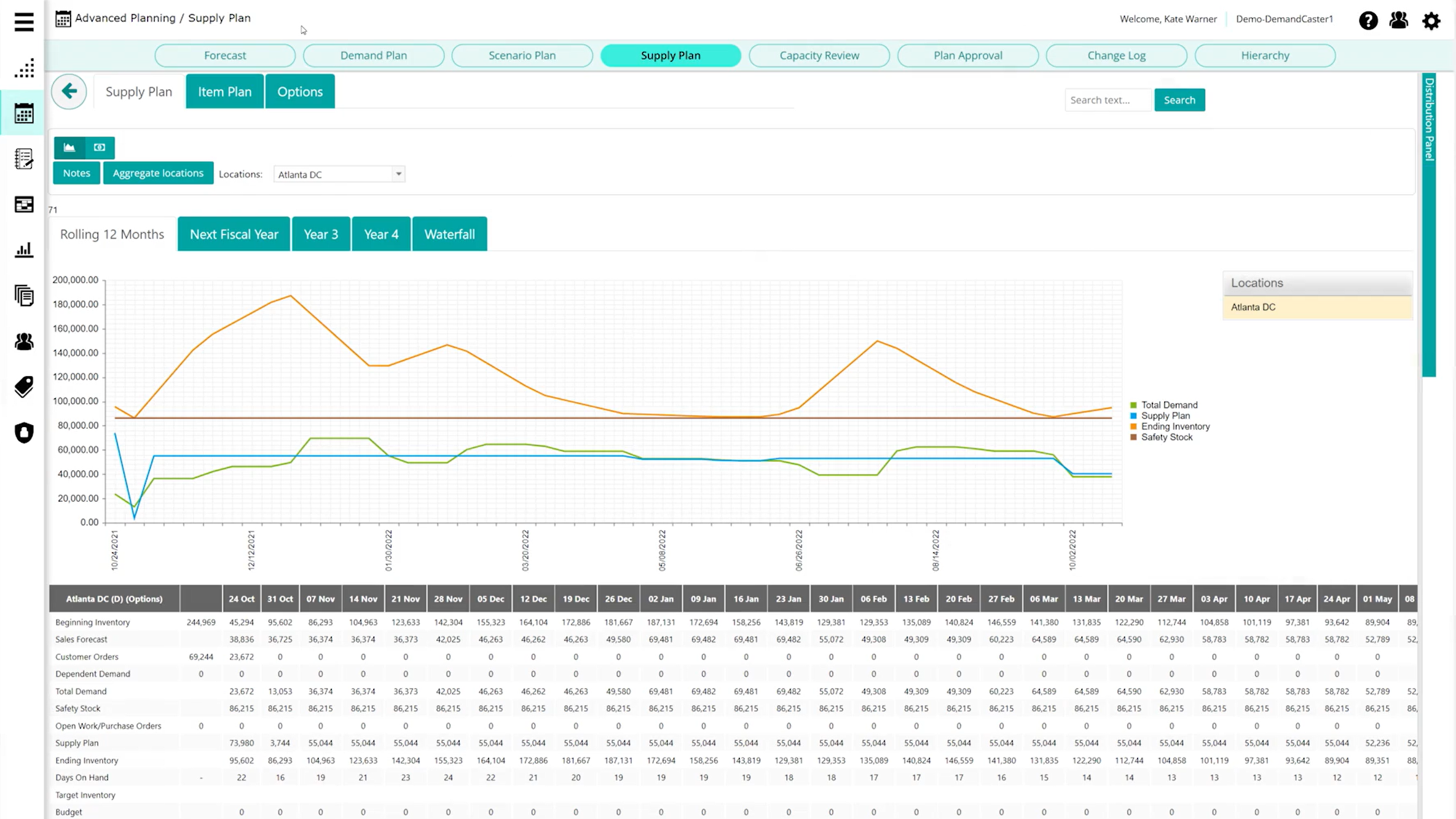Open the hamburger main menu

click(24, 22)
